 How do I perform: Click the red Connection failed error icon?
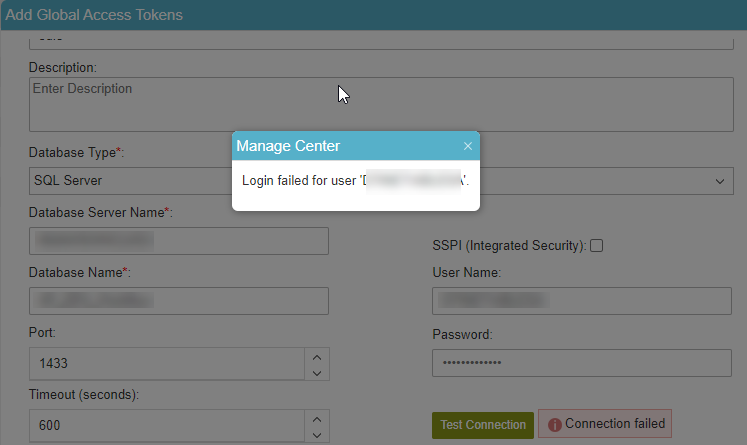(x=554, y=424)
